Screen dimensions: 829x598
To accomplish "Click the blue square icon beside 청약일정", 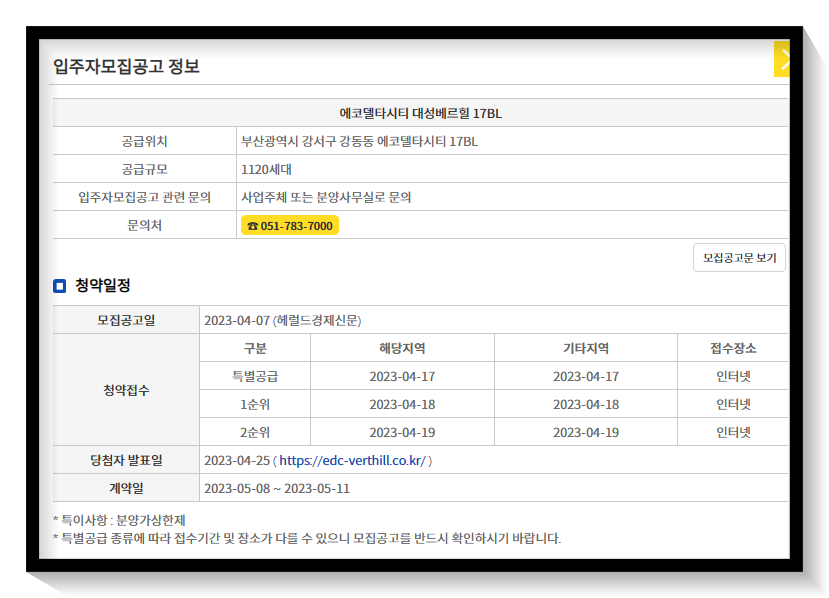I will tap(60, 286).
